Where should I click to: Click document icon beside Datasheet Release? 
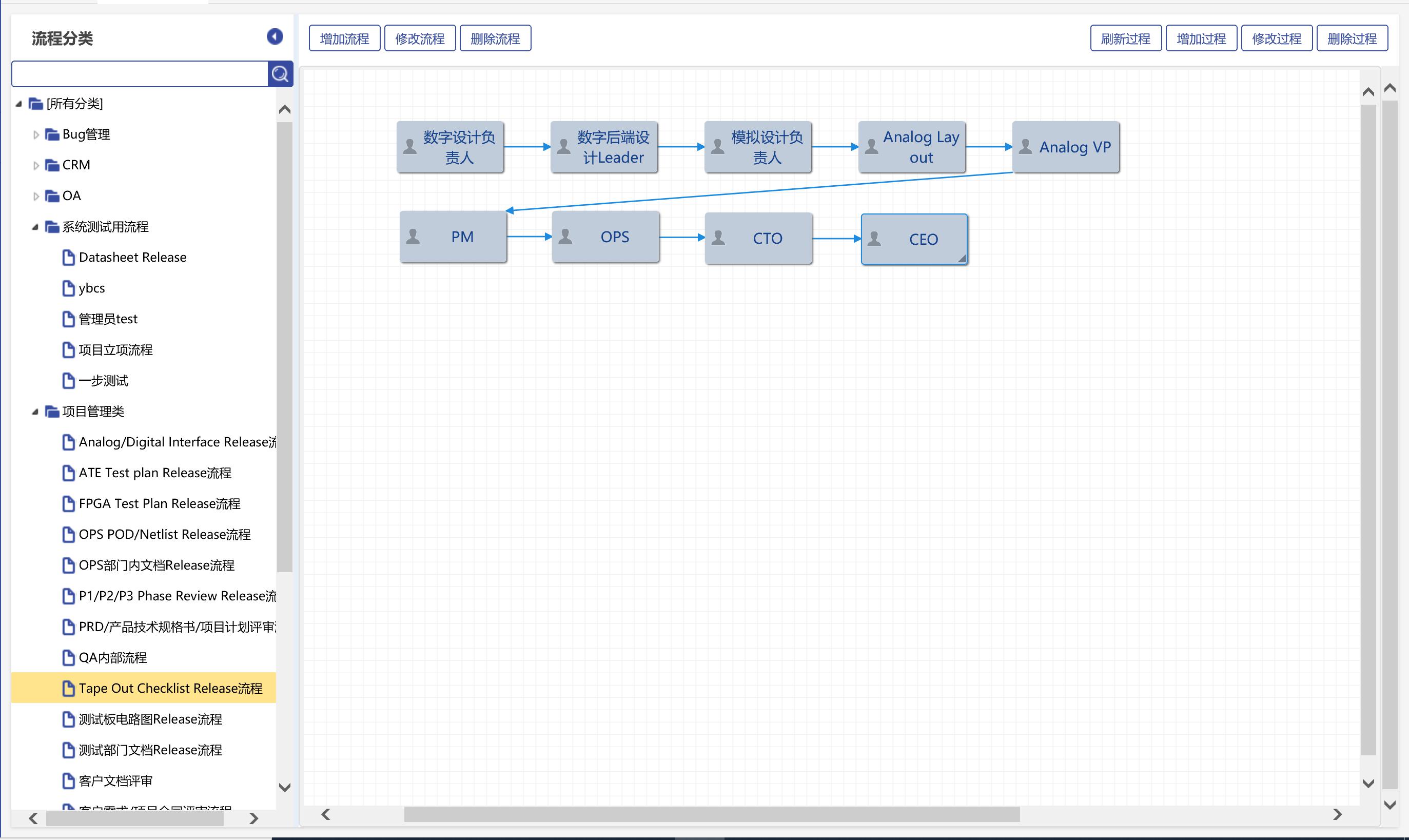68,258
